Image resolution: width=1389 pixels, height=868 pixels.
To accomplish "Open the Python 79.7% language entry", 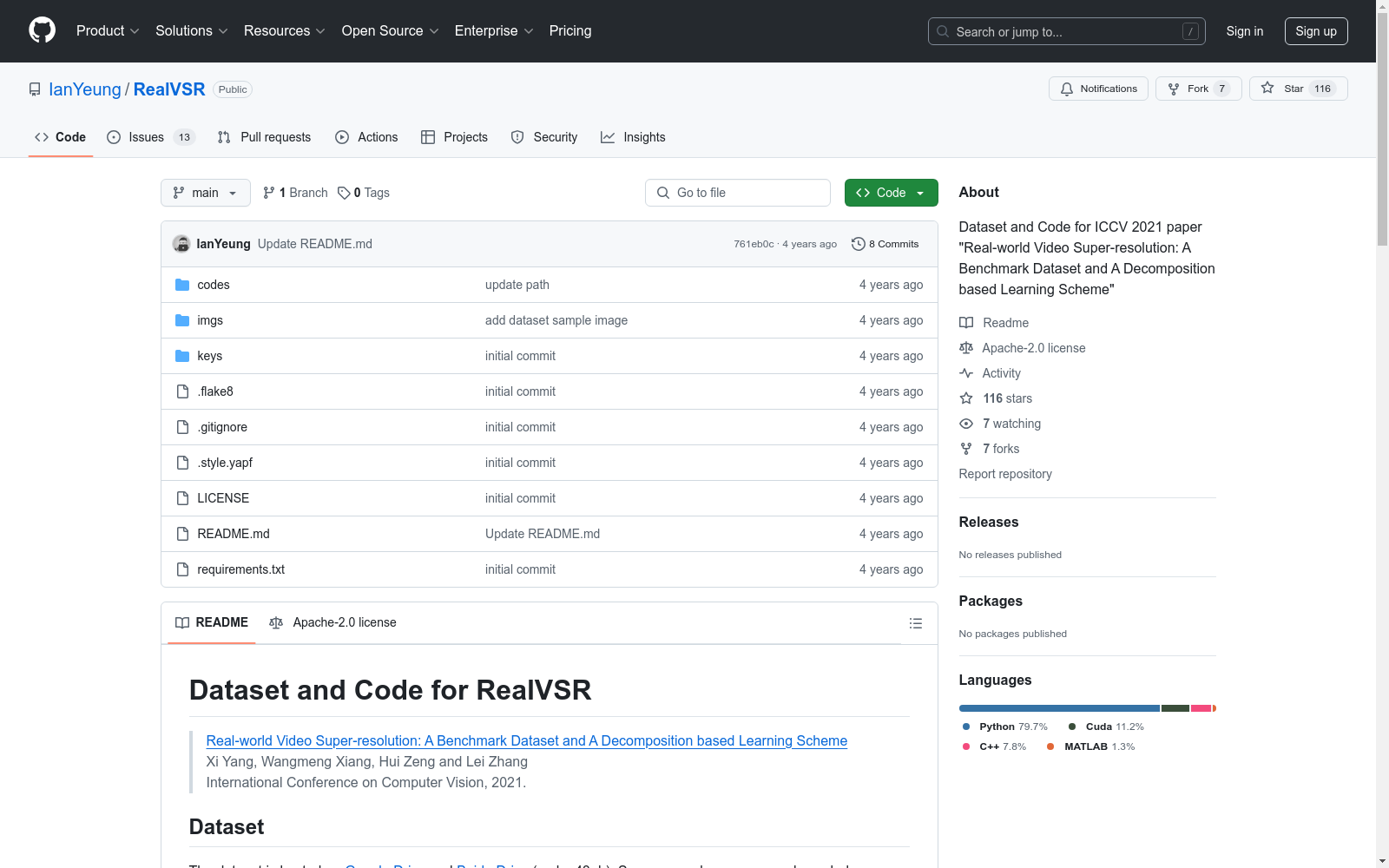I will [x=1004, y=727].
